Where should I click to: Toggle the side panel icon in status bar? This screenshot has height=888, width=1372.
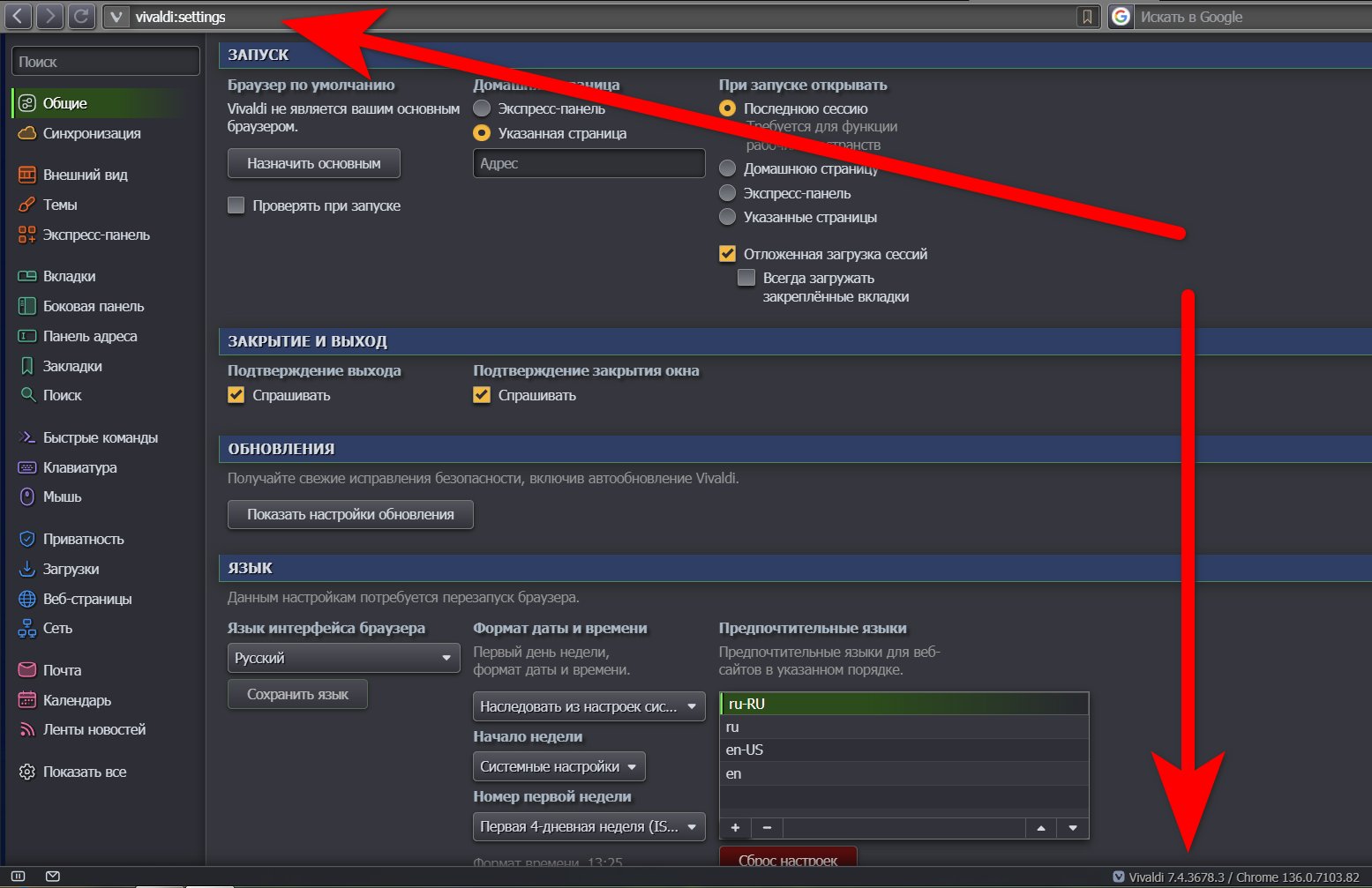(x=18, y=877)
